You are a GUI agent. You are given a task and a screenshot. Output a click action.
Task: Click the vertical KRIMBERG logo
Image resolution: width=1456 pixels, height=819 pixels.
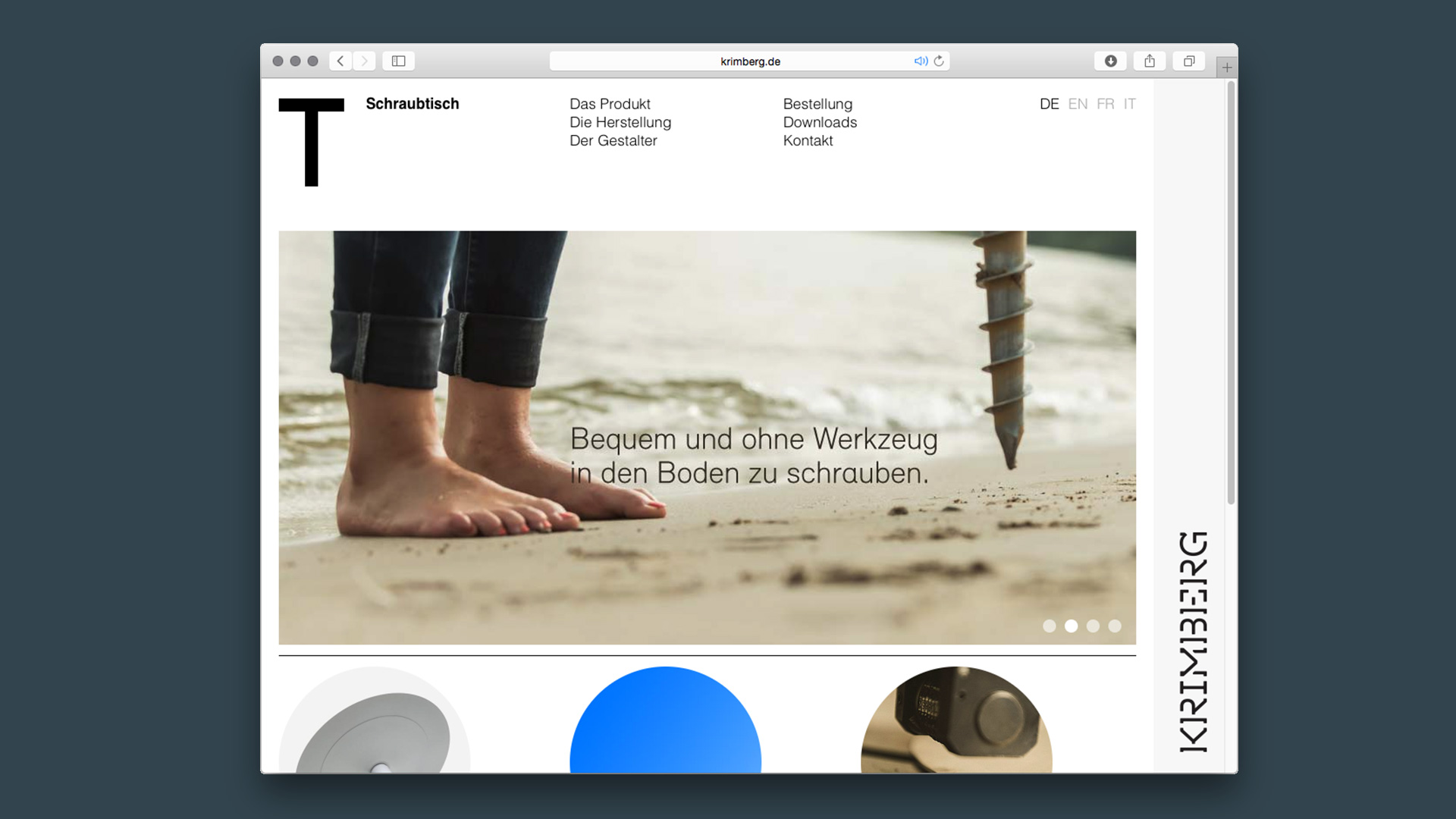click(1194, 642)
